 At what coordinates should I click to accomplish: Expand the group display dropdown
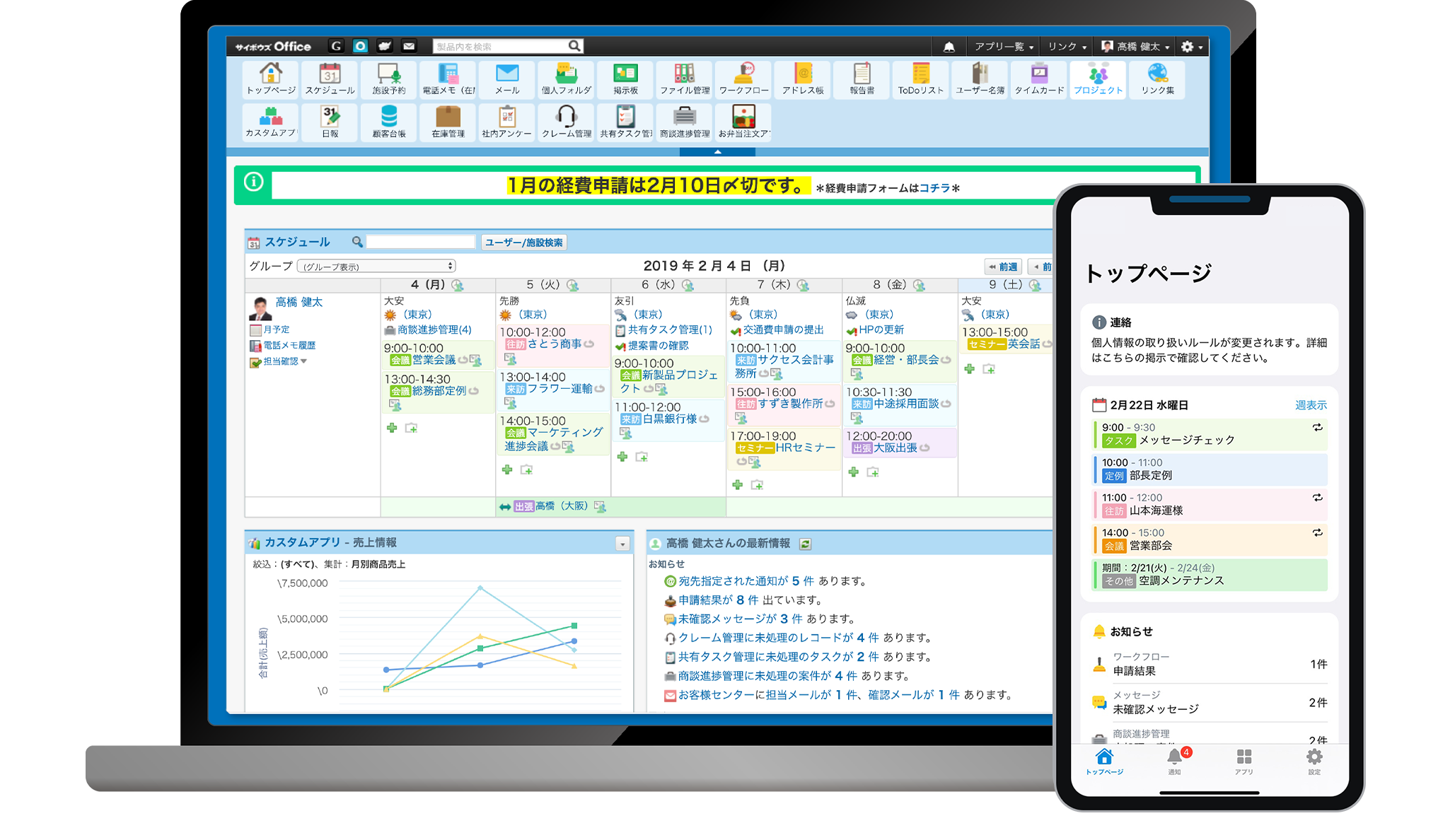coord(376,267)
